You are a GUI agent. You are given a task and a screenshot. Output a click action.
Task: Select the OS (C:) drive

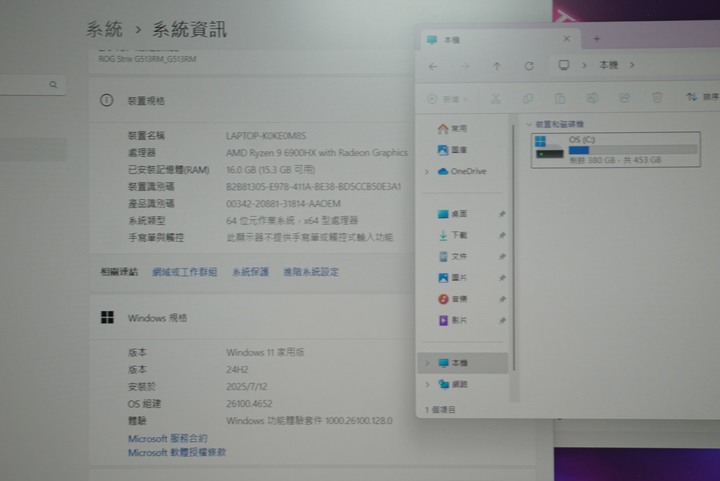615,149
